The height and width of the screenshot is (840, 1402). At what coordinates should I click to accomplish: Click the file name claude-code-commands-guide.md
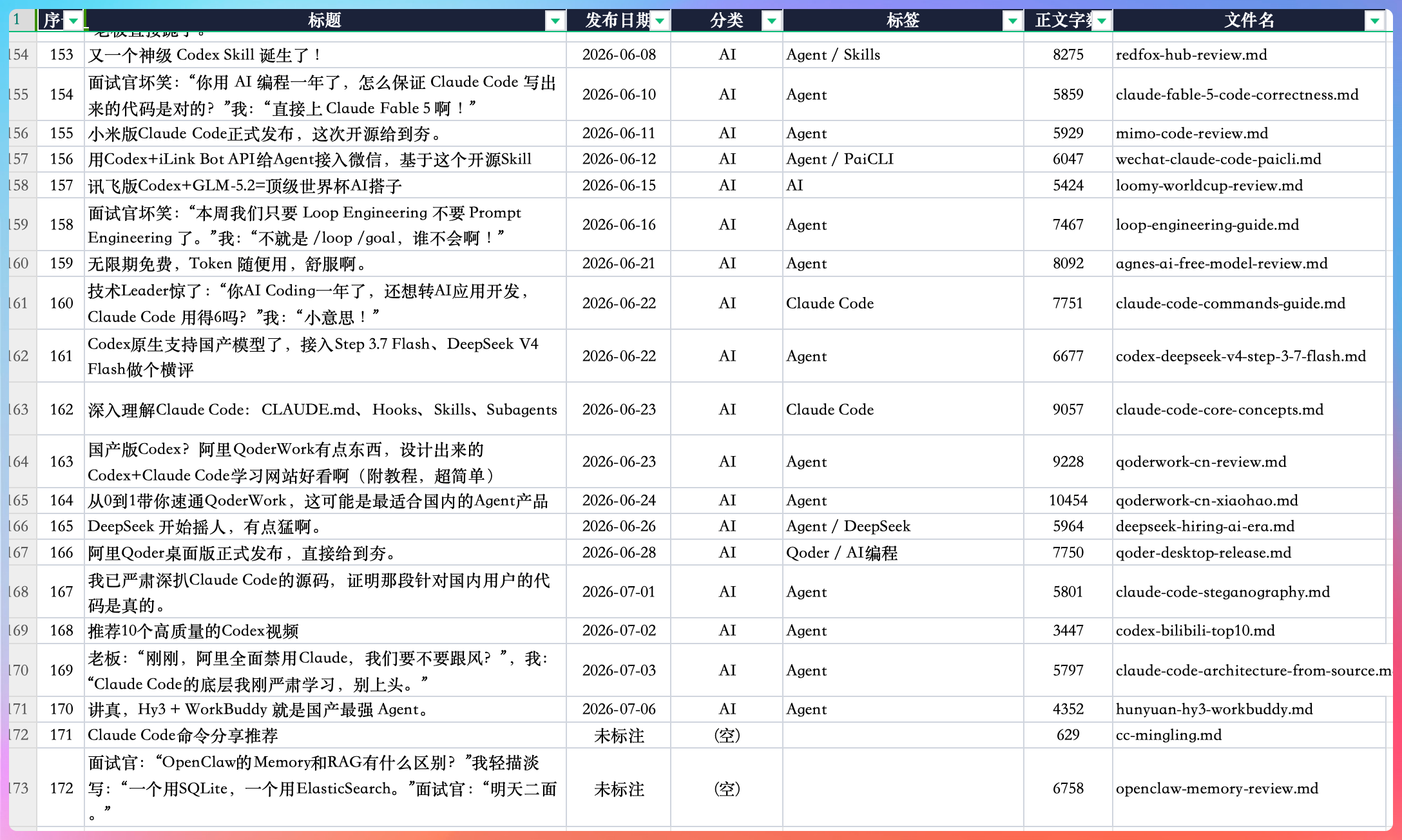(x=1231, y=303)
